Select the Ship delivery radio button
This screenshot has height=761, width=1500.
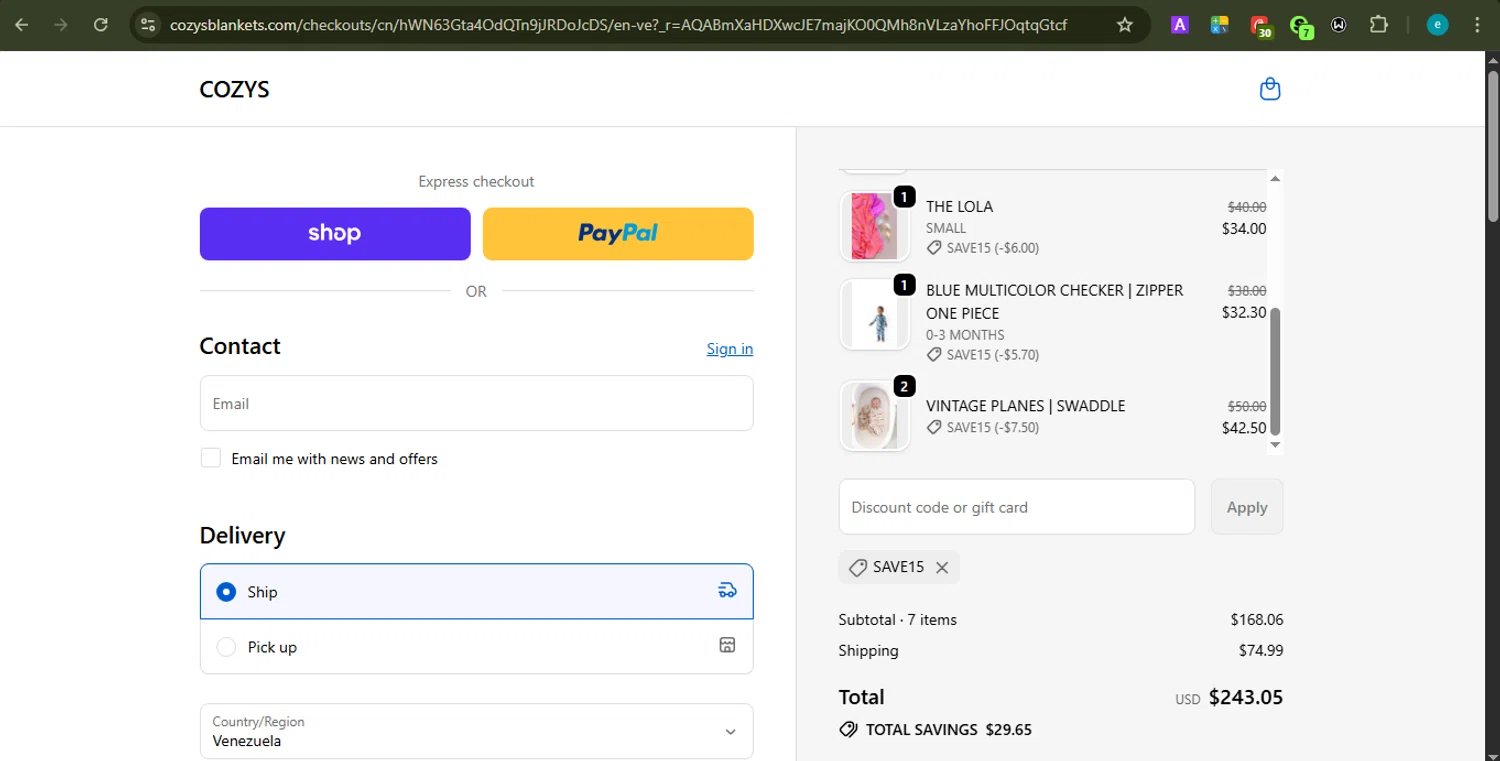click(x=226, y=592)
